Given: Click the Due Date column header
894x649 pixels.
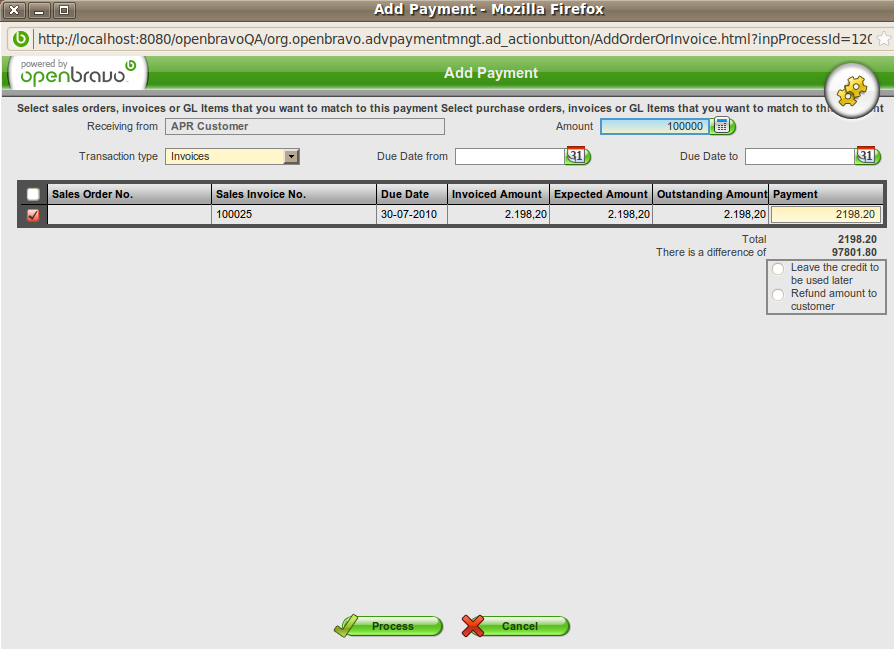Looking at the screenshot, I should pos(412,194).
